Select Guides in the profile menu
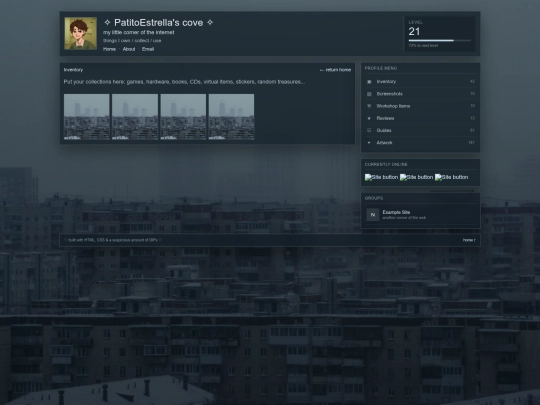540x405 pixels. pyautogui.click(x=420, y=131)
